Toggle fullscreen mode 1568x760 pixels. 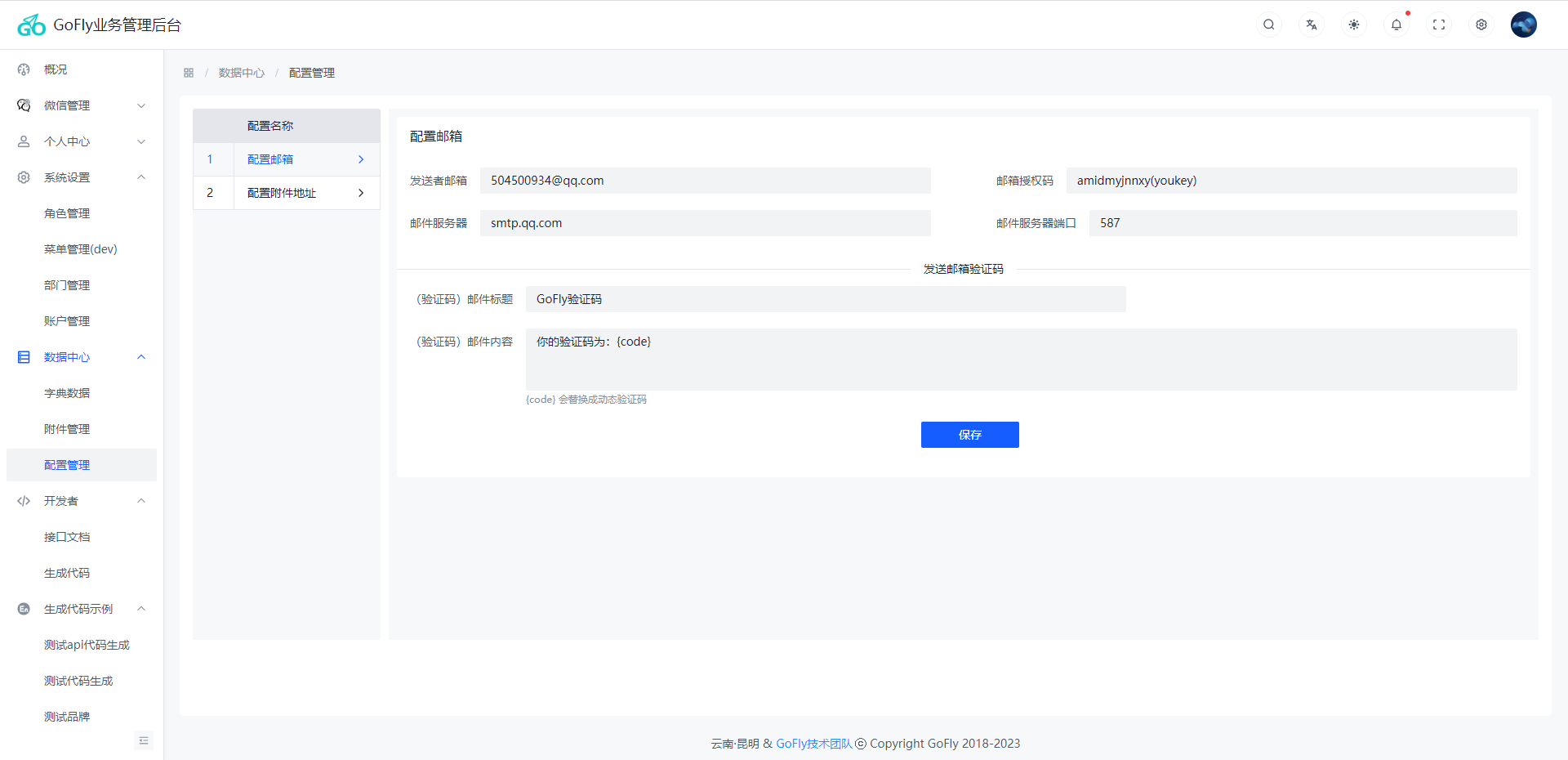tap(1438, 25)
